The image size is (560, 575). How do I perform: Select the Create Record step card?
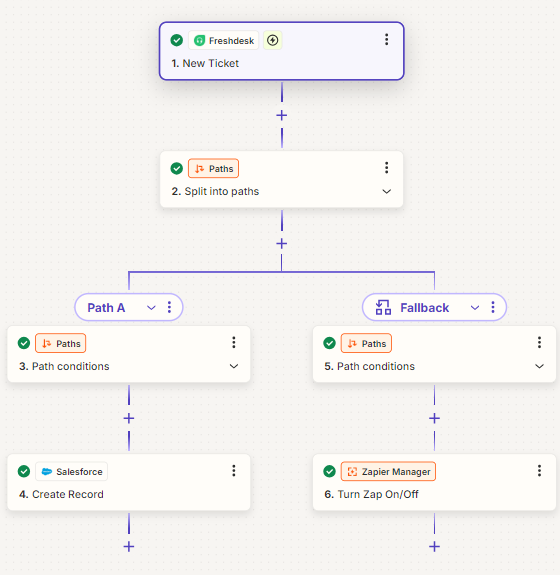coord(129,483)
